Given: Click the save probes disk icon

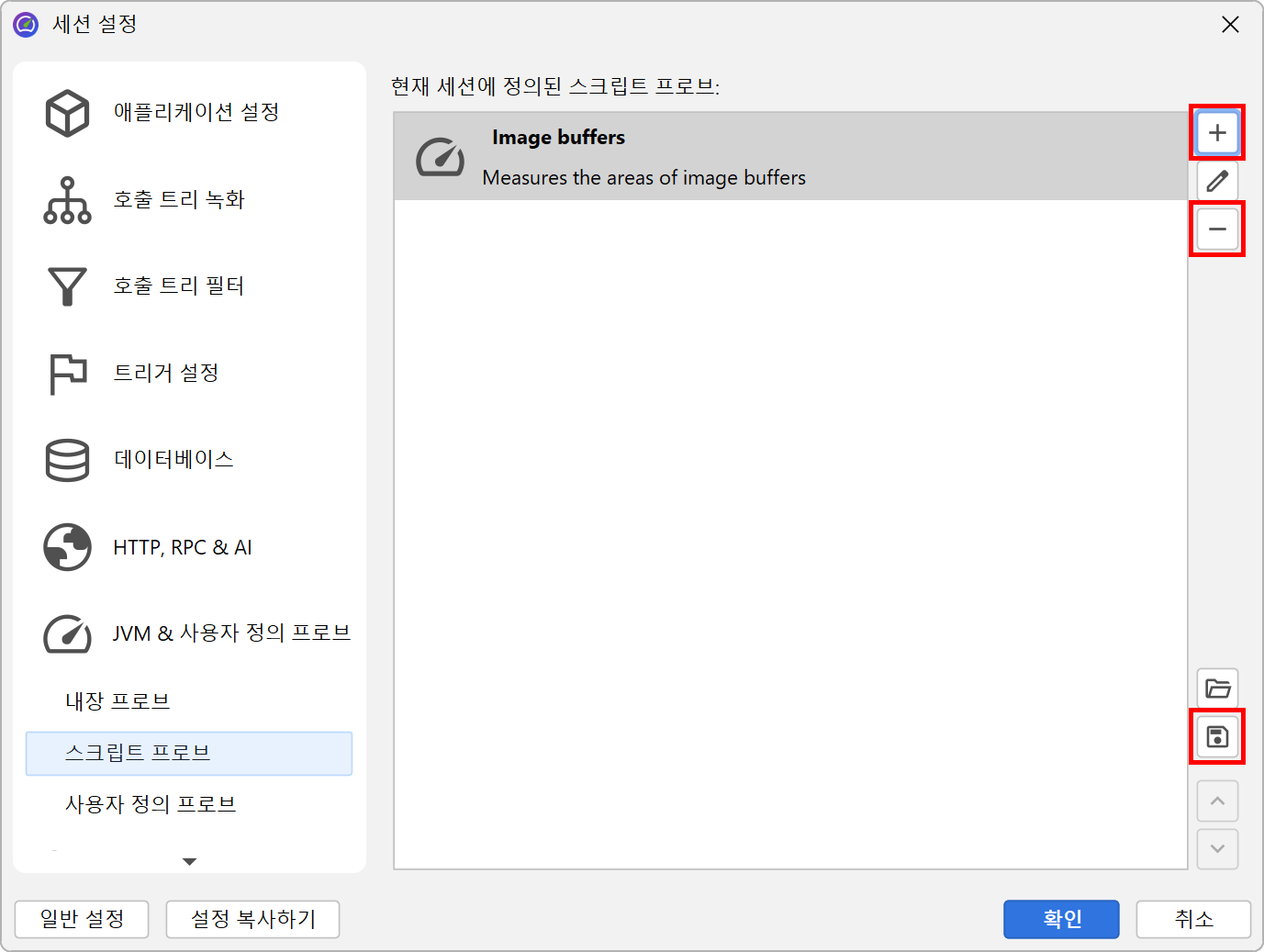Looking at the screenshot, I should (1217, 736).
